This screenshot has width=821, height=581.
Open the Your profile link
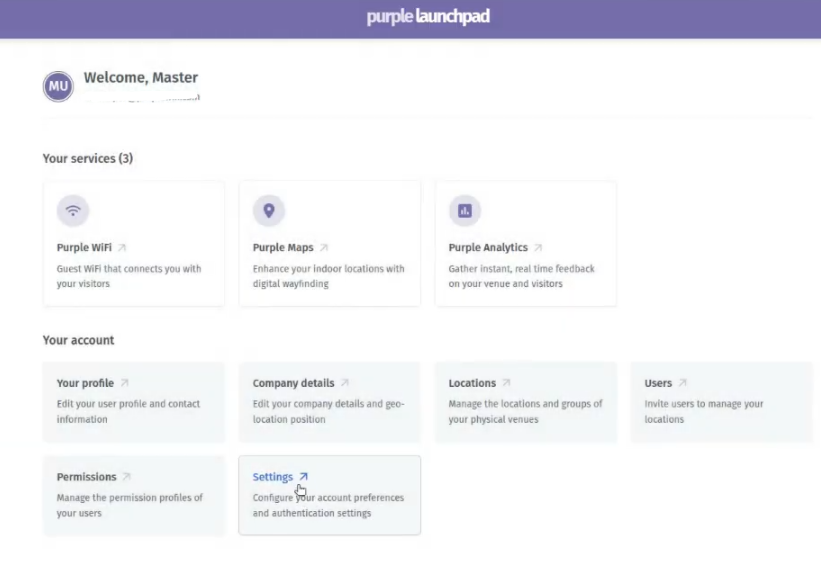(85, 383)
